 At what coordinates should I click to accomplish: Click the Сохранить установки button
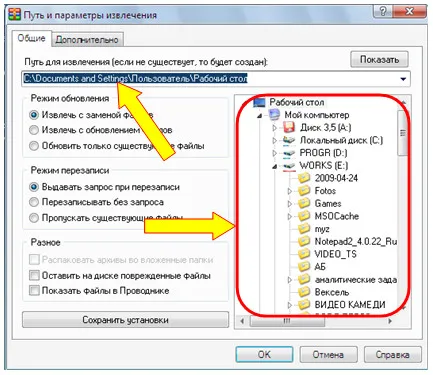click(x=125, y=320)
